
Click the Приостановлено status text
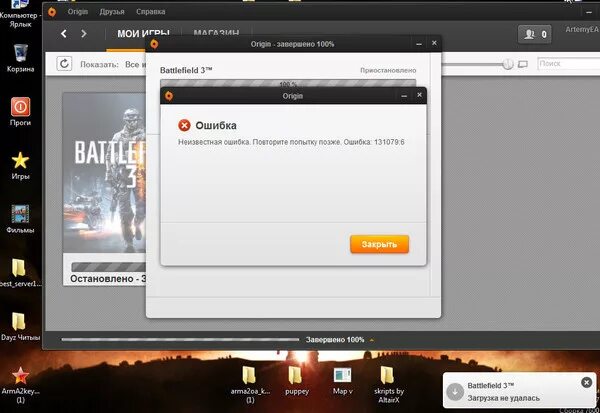(x=388, y=70)
